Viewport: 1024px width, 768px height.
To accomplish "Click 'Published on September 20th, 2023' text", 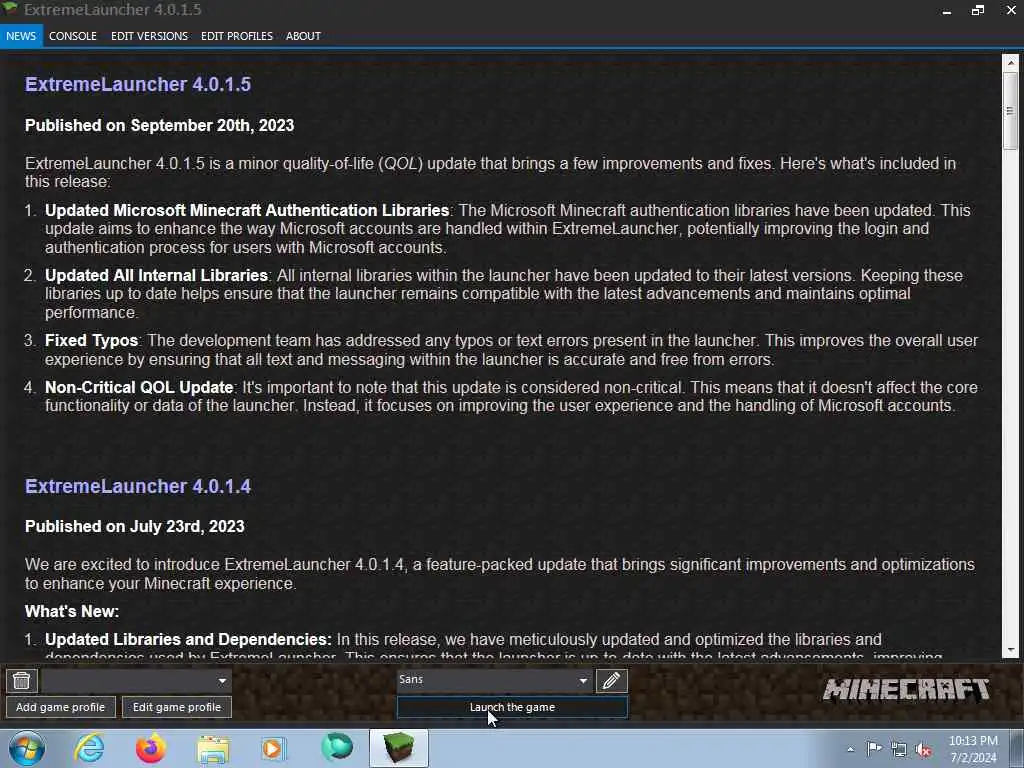I will coord(159,125).
